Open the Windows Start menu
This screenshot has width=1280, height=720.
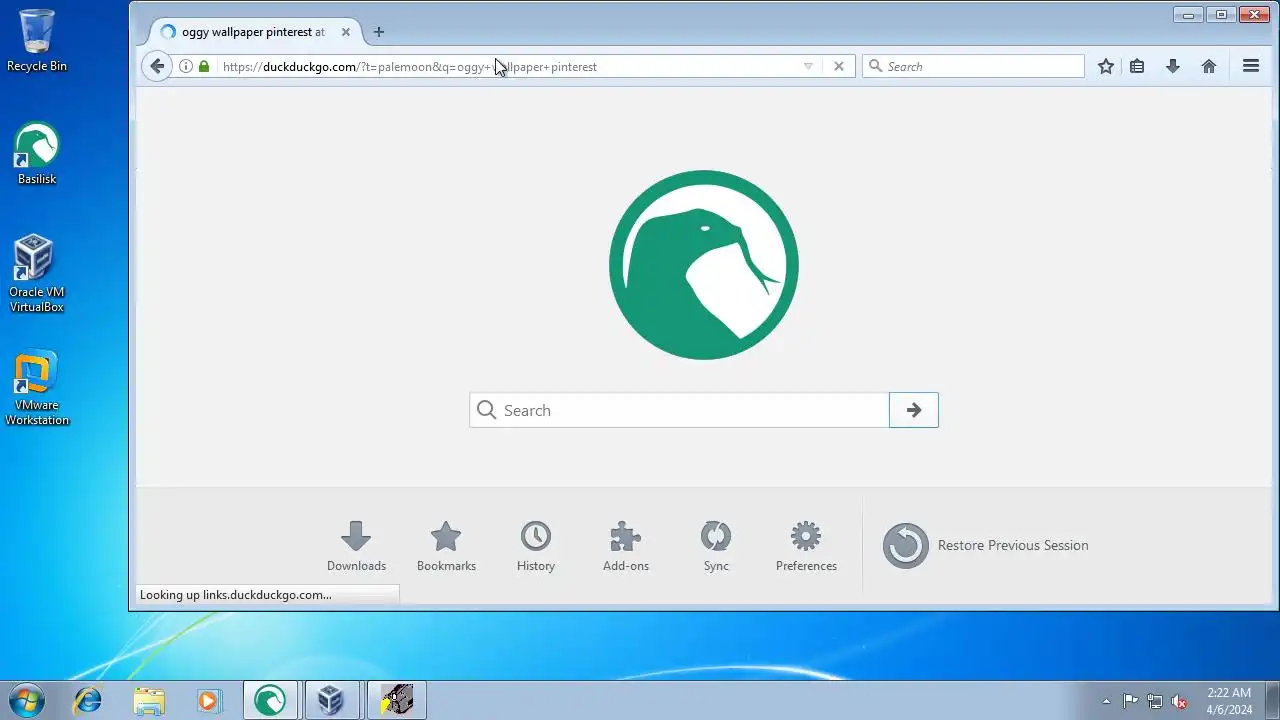pyautogui.click(x=27, y=700)
